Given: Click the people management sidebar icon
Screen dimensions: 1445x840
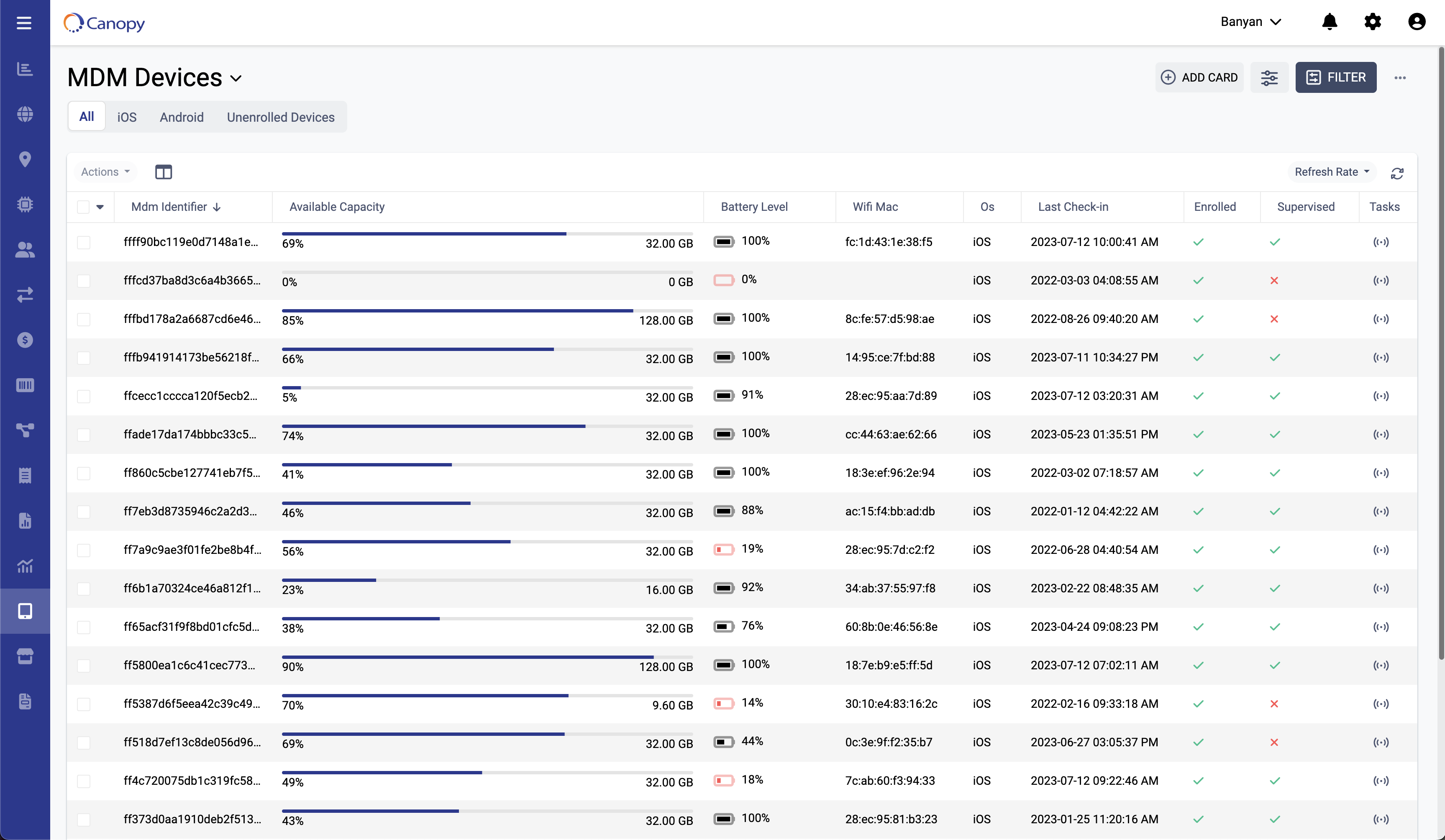Looking at the screenshot, I should click(x=25, y=250).
